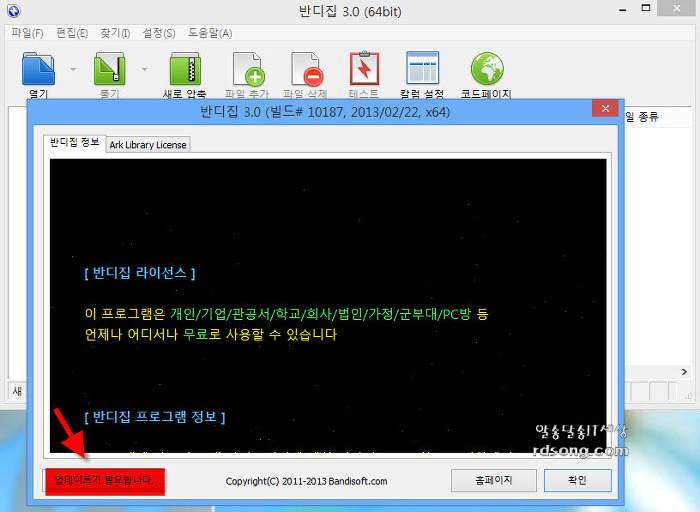Select the 반디집 정보 tab
Image resolution: width=700 pixels, height=512 pixels.
76,143
